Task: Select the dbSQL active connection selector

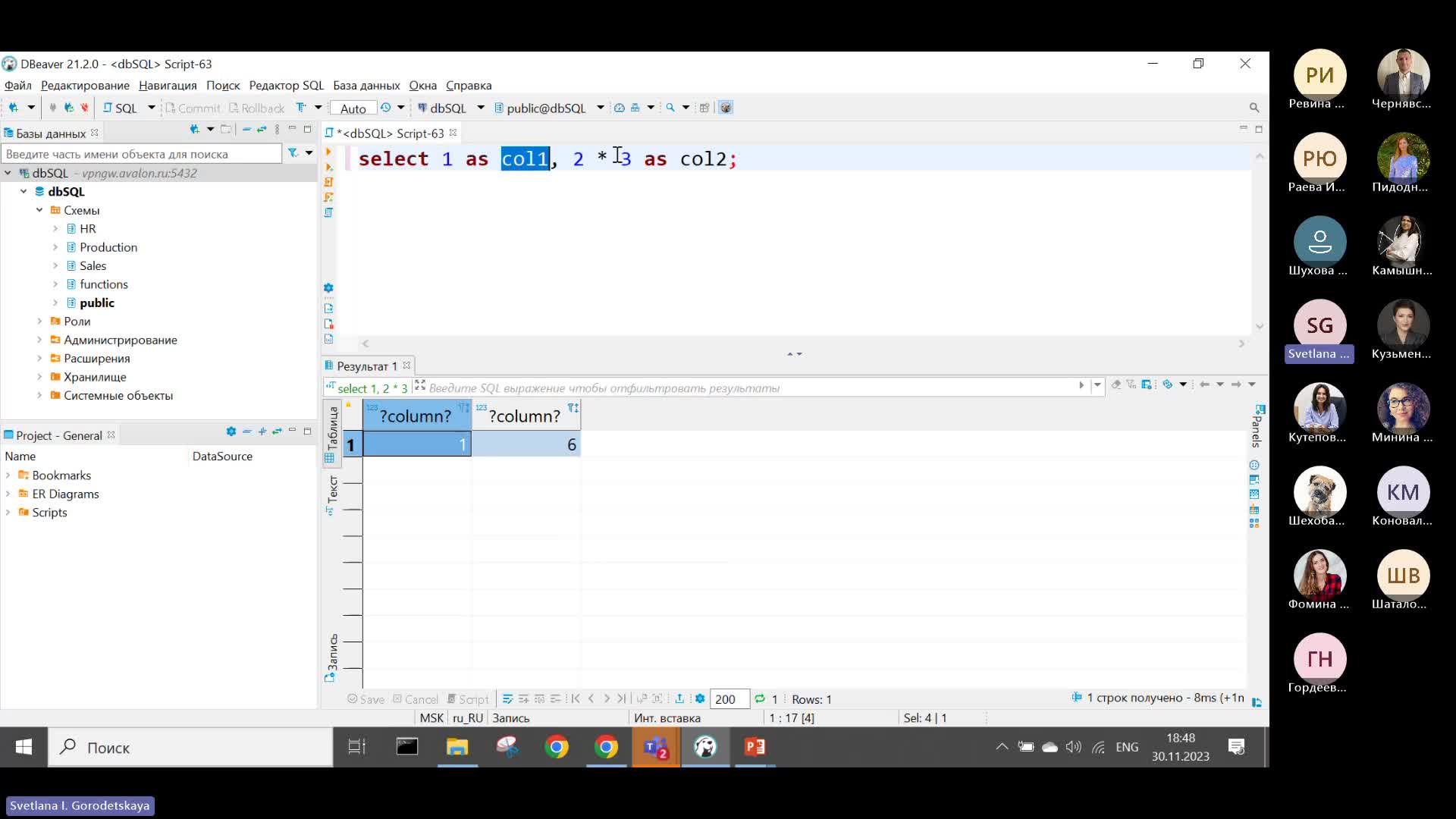Action: [x=443, y=108]
